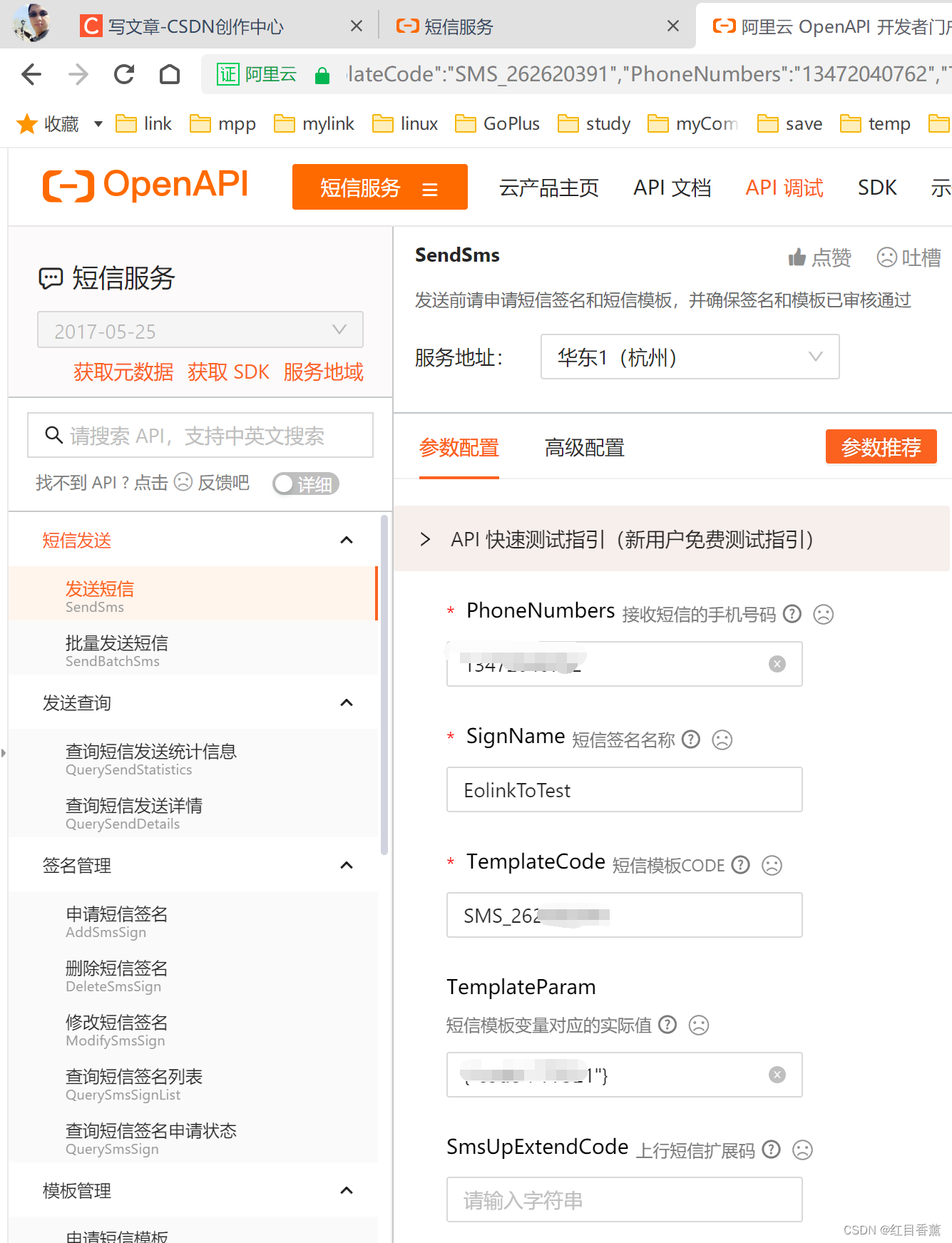
Task: Click sad face icon beside TemplateCode
Action: point(772,865)
